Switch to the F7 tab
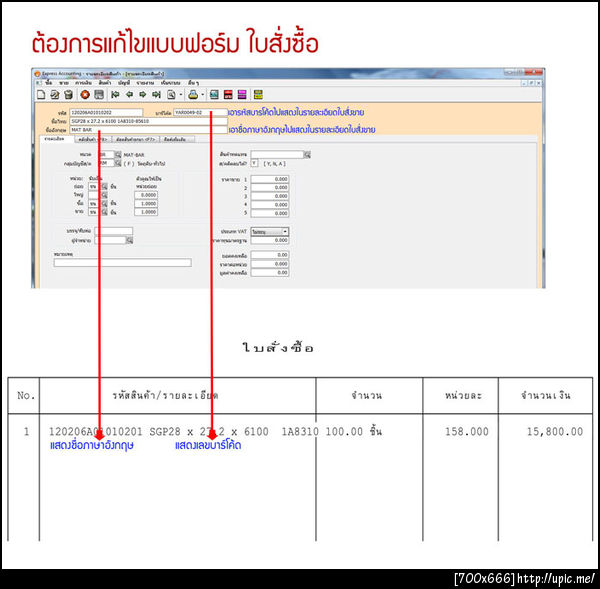This screenshot has width=600, height=589. (x=135, y=139)
